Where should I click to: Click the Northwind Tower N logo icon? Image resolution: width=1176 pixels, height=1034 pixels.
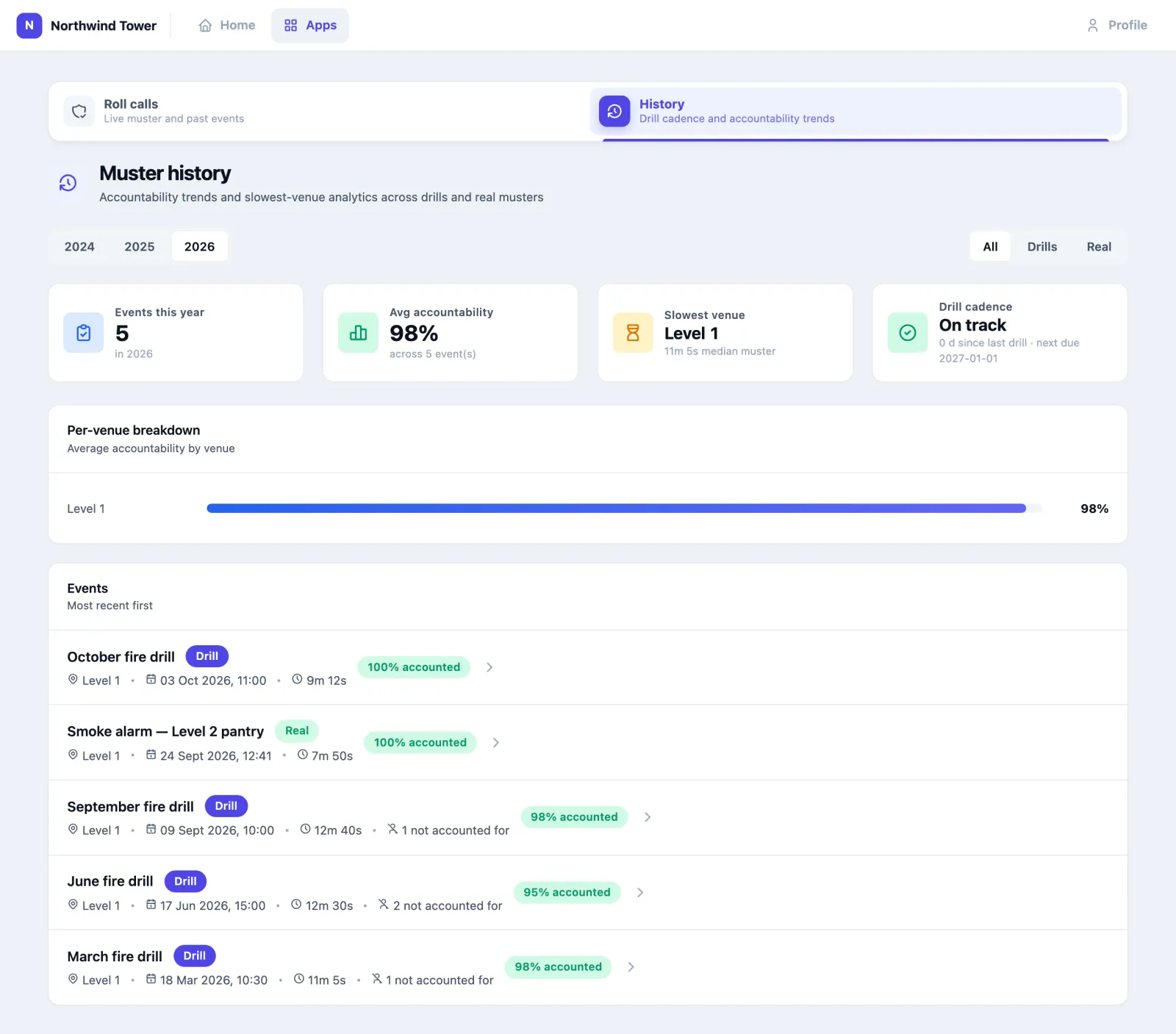pos(29,26)
